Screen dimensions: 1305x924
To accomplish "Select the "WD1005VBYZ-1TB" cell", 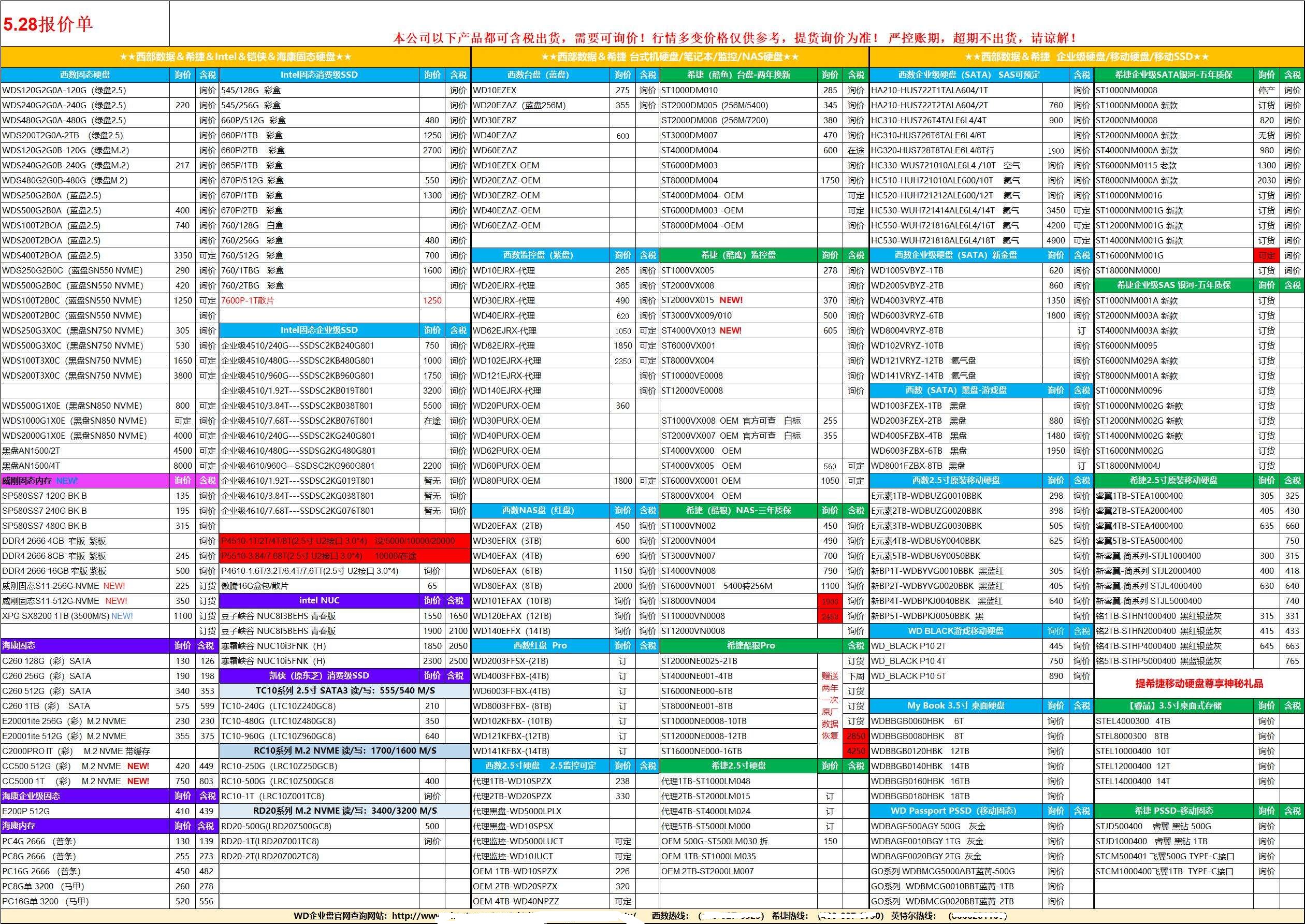I will tap(956, 270).
